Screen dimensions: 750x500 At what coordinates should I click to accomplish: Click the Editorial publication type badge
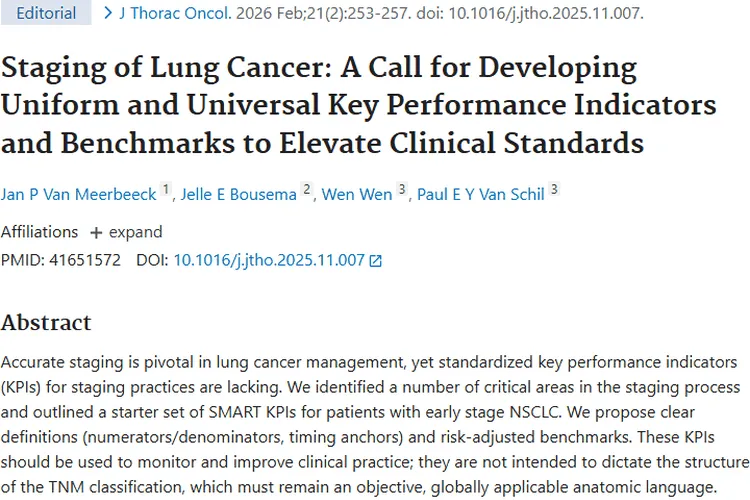[x=46, y=14]
